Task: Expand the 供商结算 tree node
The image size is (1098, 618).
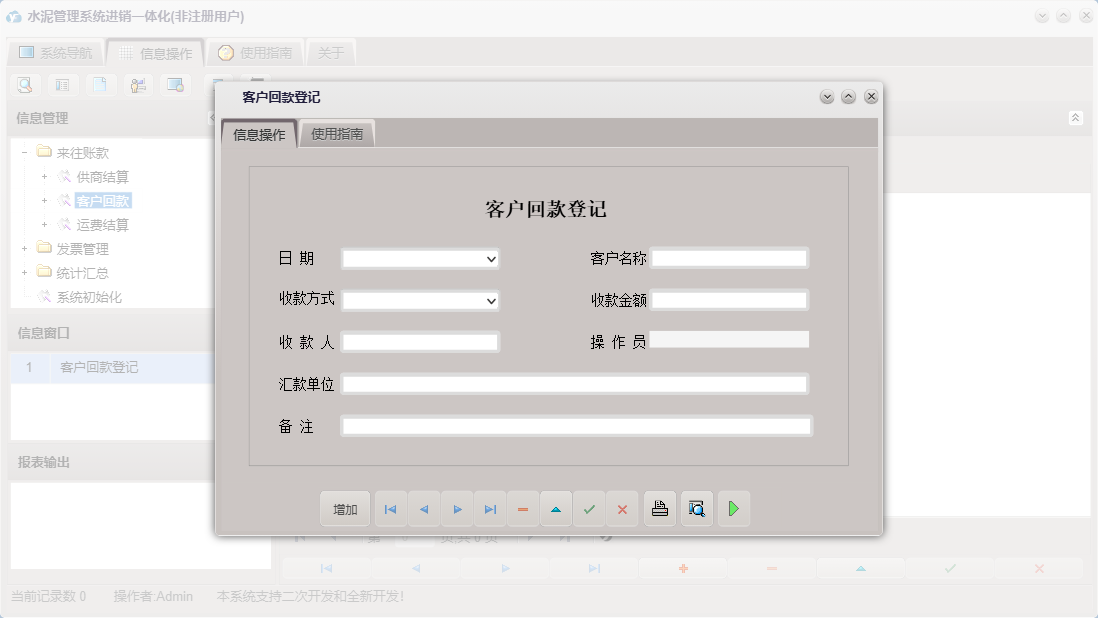Action: 43,176
